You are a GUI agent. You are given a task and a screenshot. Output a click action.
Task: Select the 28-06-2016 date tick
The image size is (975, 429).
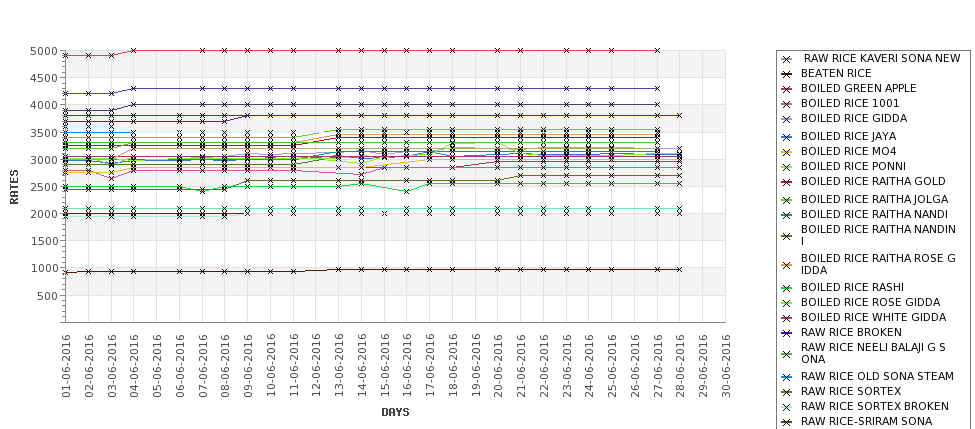(680, 366)
